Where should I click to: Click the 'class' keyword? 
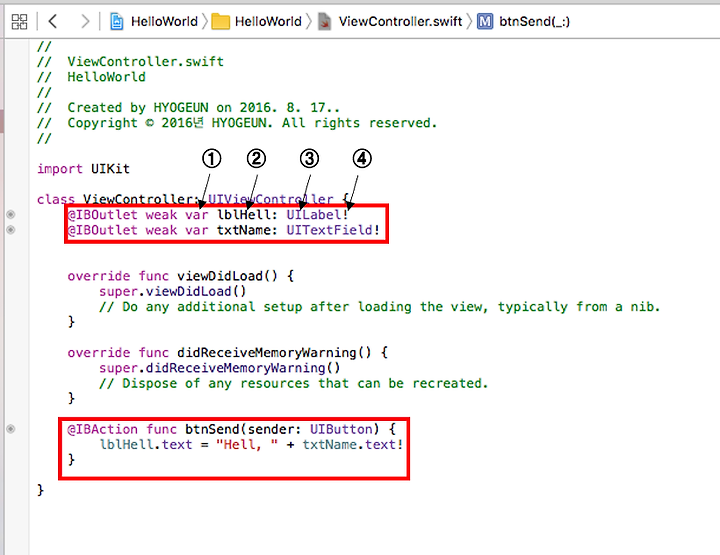(x=56, y=200)
